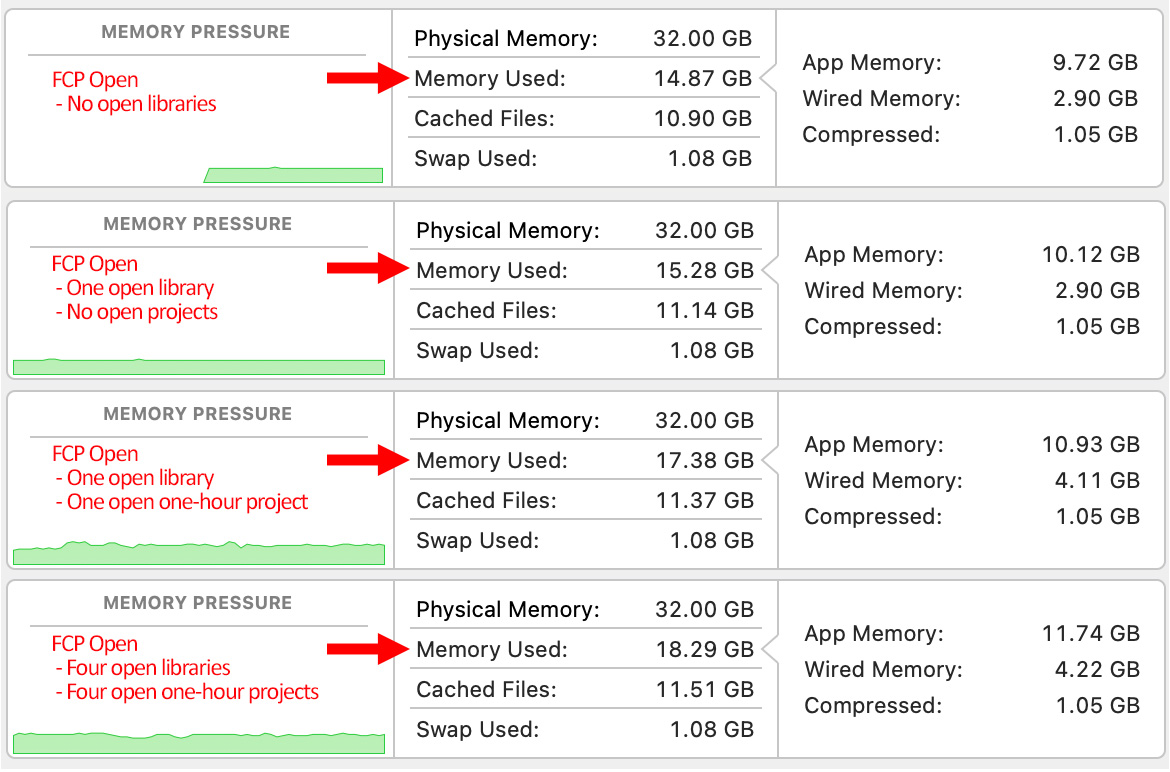Click the red "Four open libraries" annotation text

(x=143, y=668)
